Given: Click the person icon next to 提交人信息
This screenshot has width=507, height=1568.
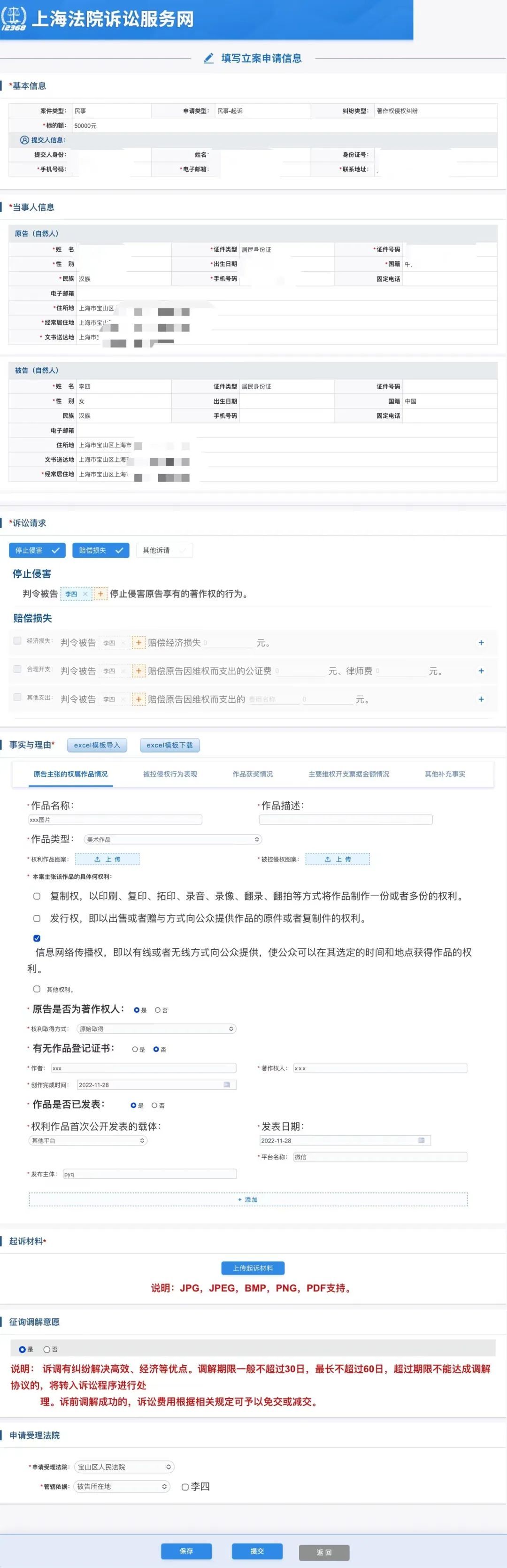Looking at the screenshot, I should [x=24, y=140].
